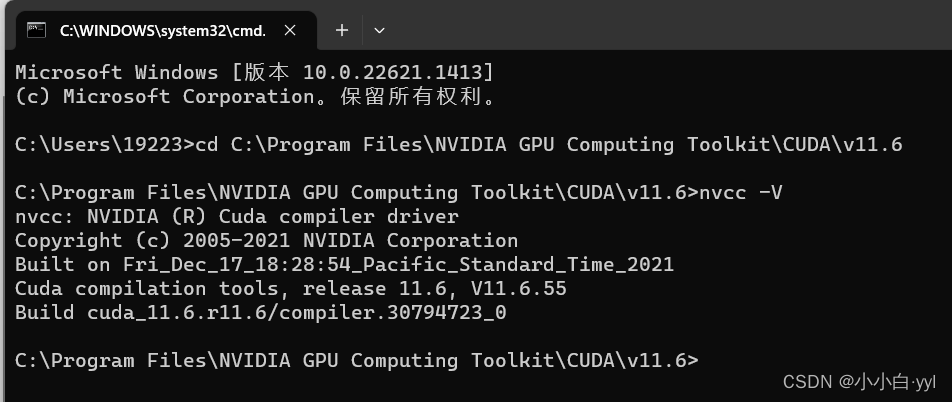952x402 pixels.
Task: Click the V11.6.55 version number
Action: coord(519,288)
